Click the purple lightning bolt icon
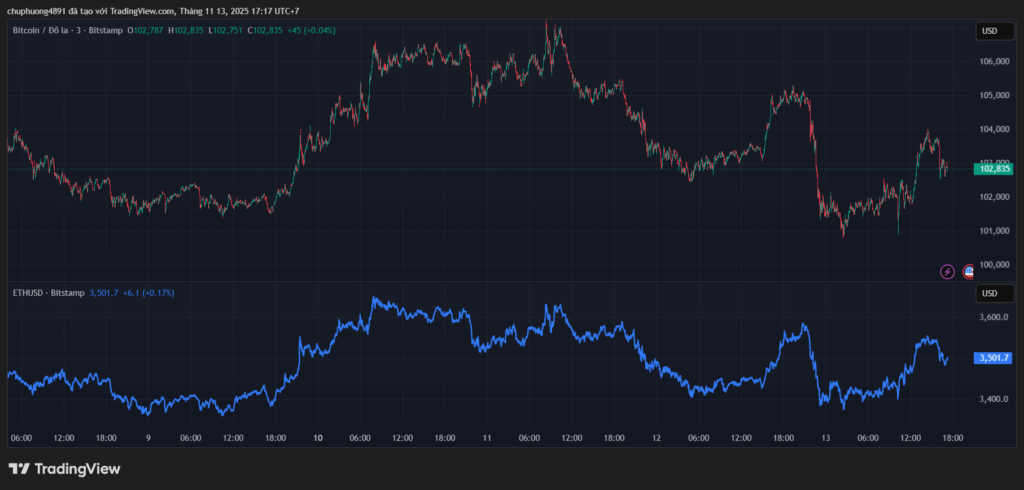Viewport: 1024px width, 490px height. tap(947, 271)
